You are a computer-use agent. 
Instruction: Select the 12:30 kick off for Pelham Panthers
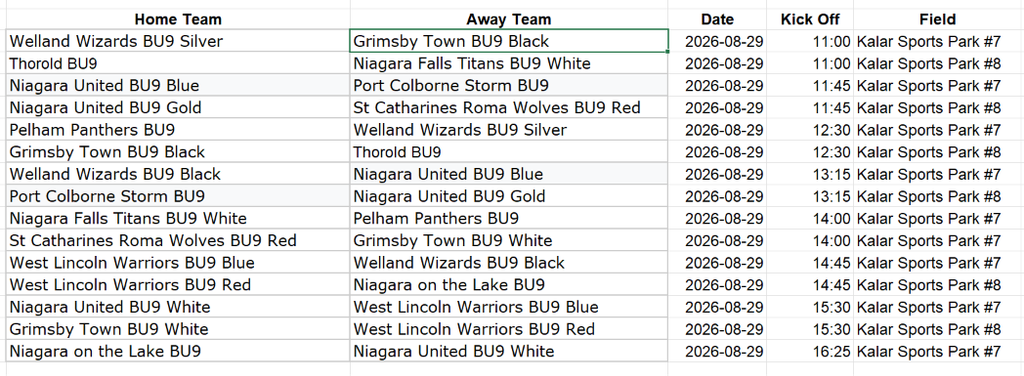(810, 130)
